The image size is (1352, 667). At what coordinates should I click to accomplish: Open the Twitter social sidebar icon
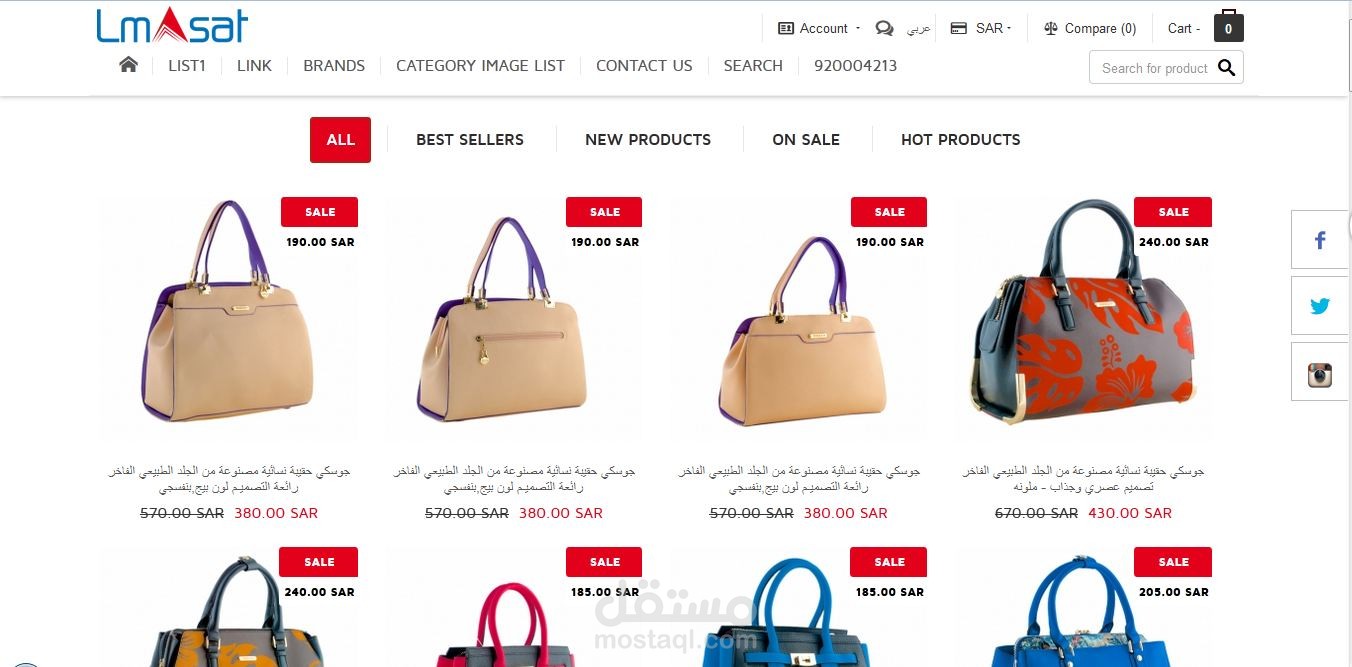pyautogui.click(x=1320, y=306)
